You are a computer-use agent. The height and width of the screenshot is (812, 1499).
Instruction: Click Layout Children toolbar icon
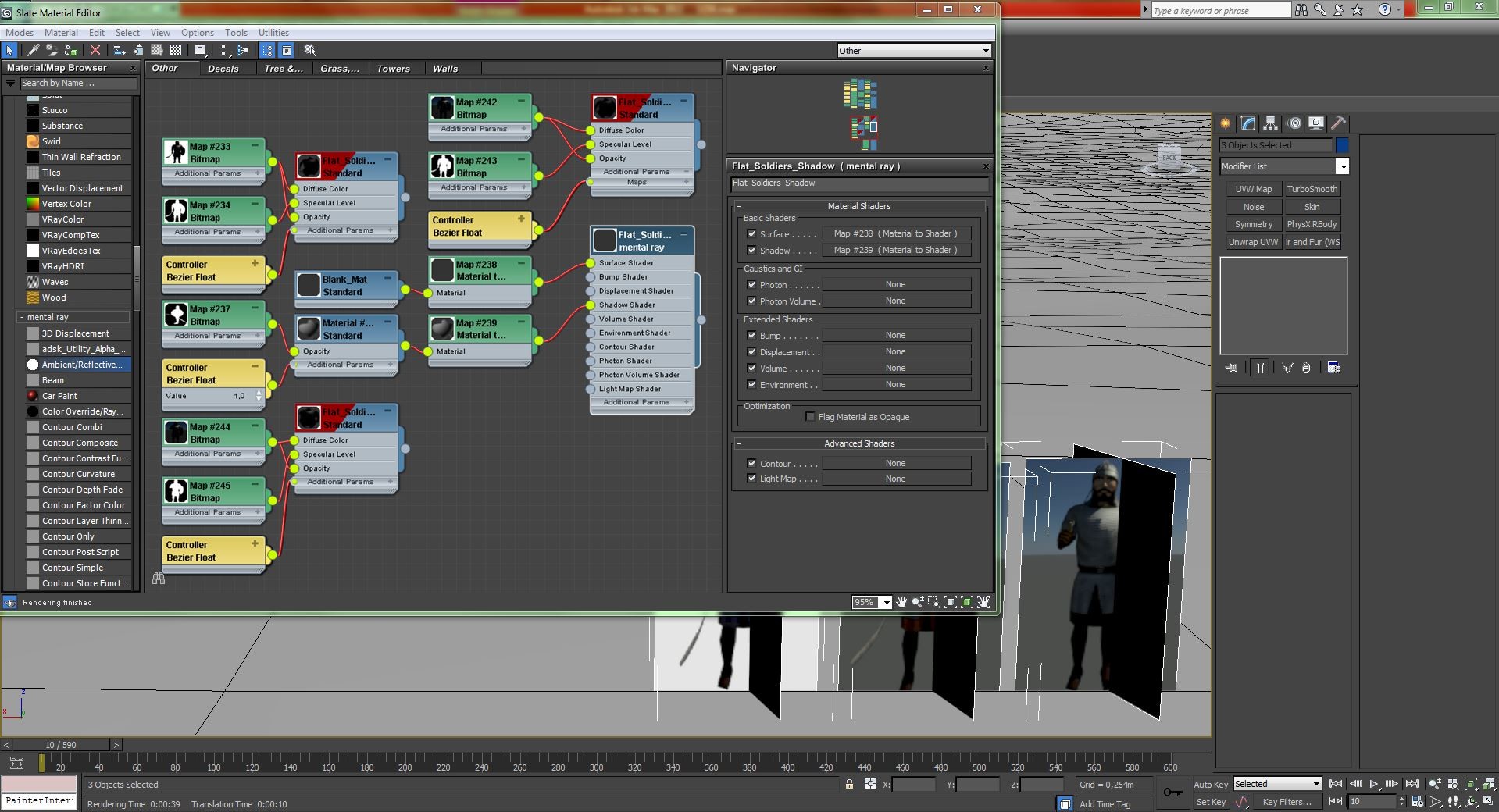click(242, 50)
